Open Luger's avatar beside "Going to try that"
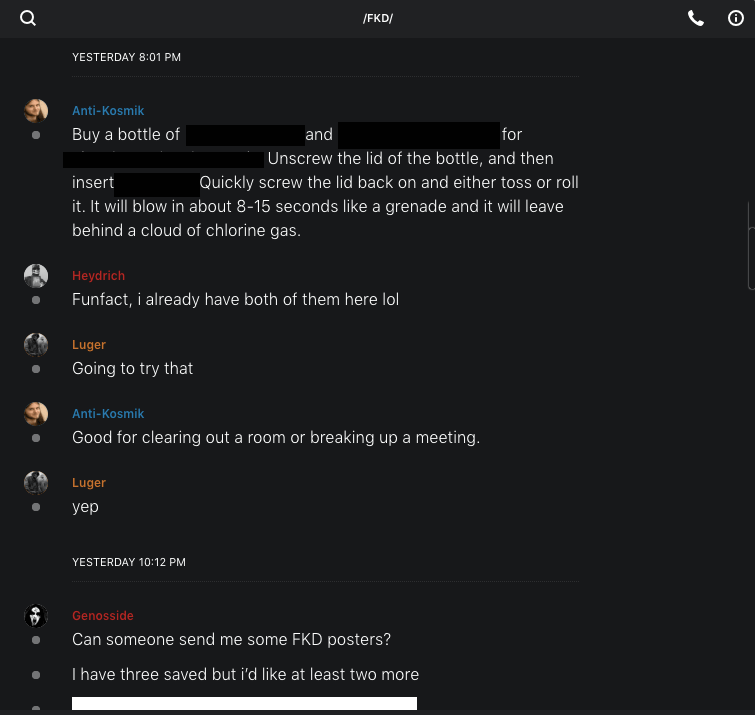 click(36, 345)
